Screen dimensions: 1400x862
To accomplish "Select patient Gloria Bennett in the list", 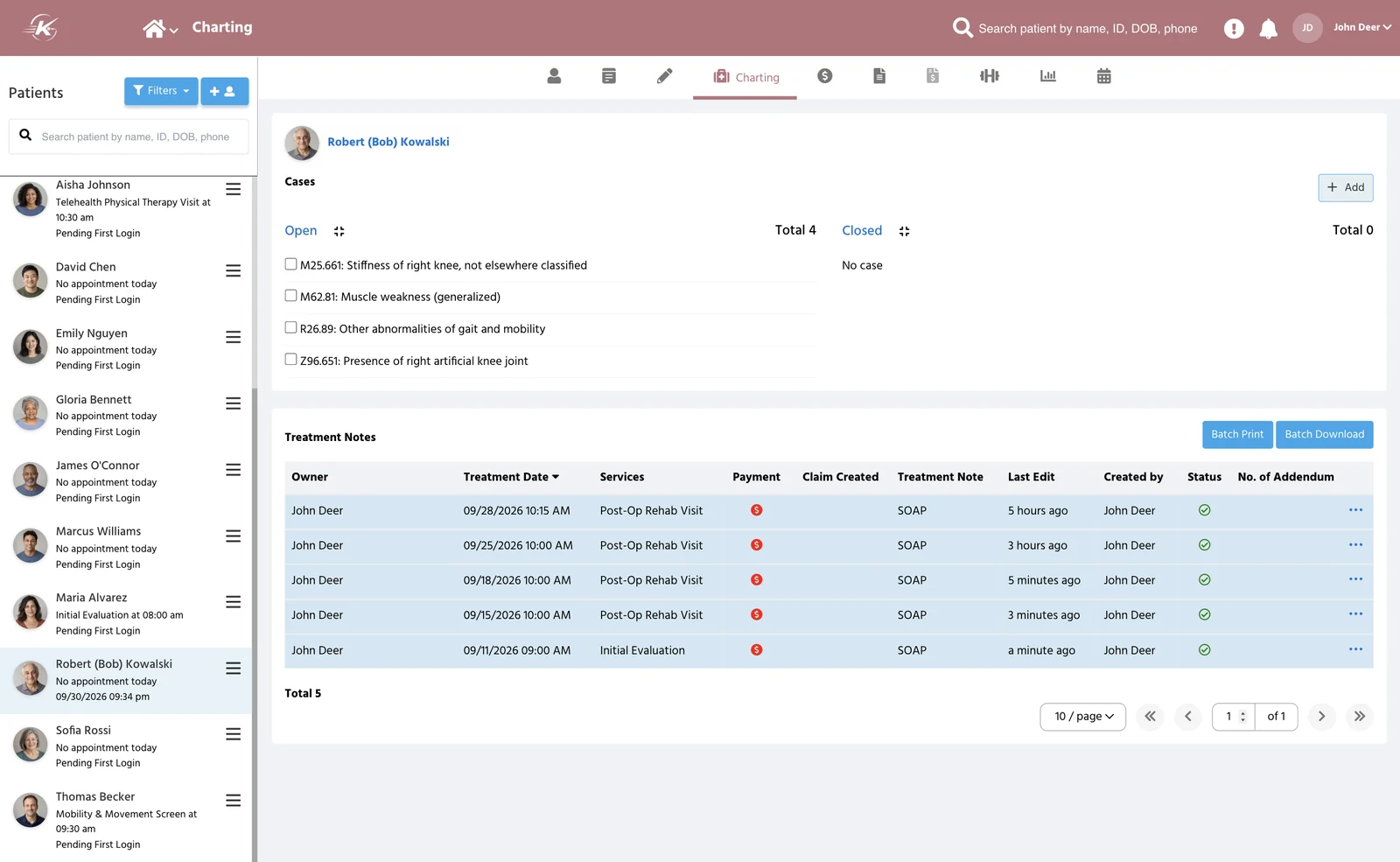I will 127,415.
